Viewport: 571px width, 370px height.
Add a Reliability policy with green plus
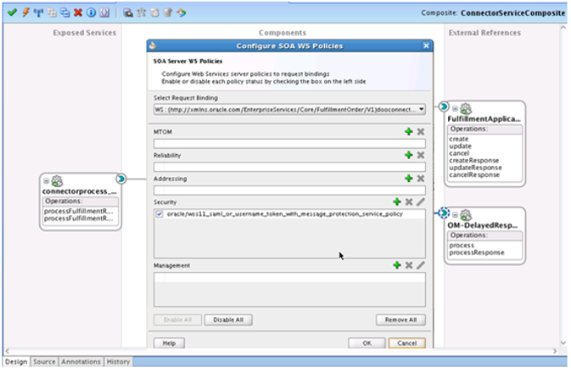point(409,155)
